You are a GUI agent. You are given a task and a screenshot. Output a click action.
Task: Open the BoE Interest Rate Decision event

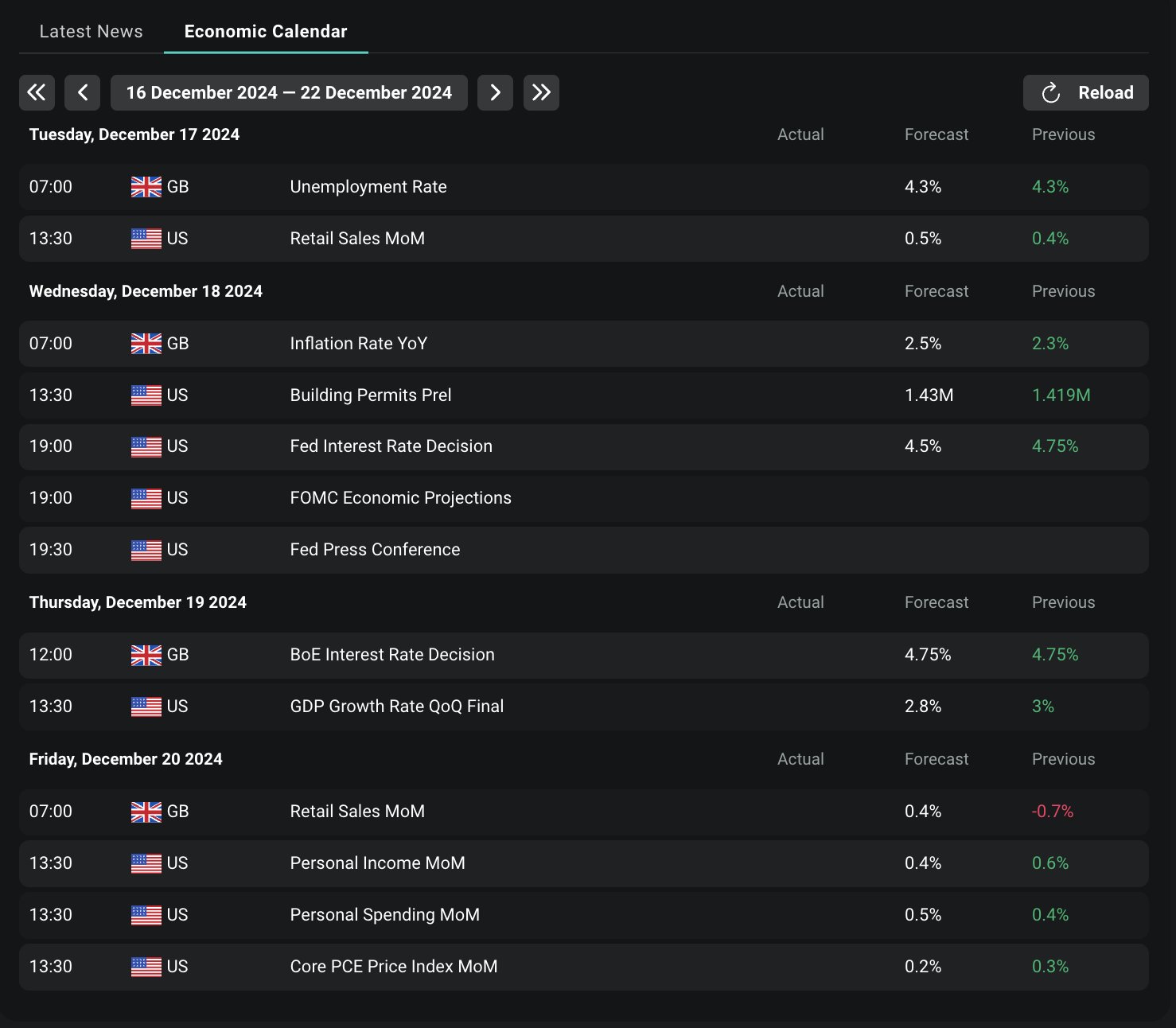coord(392,655)
